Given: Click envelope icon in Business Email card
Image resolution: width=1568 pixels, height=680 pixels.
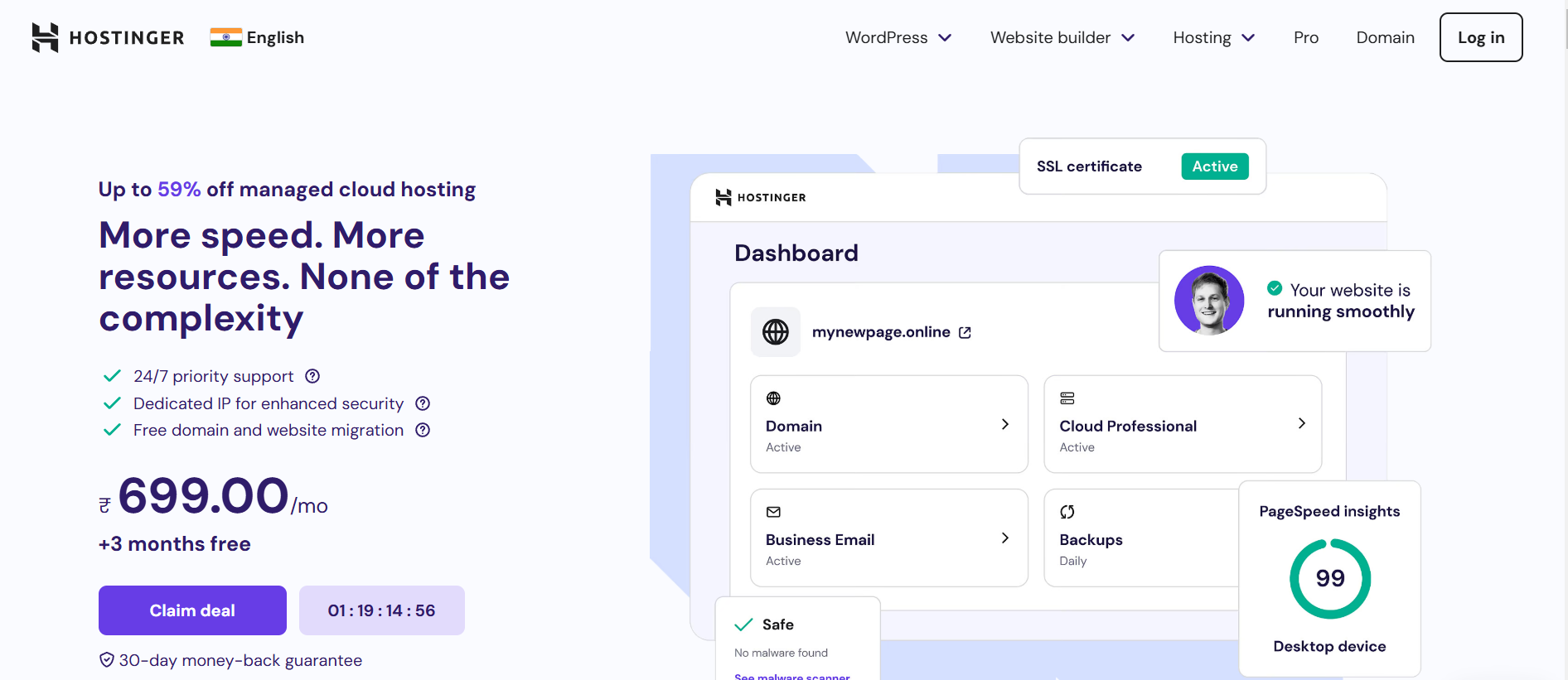Looking at the screenshot, I should point(773,512).
